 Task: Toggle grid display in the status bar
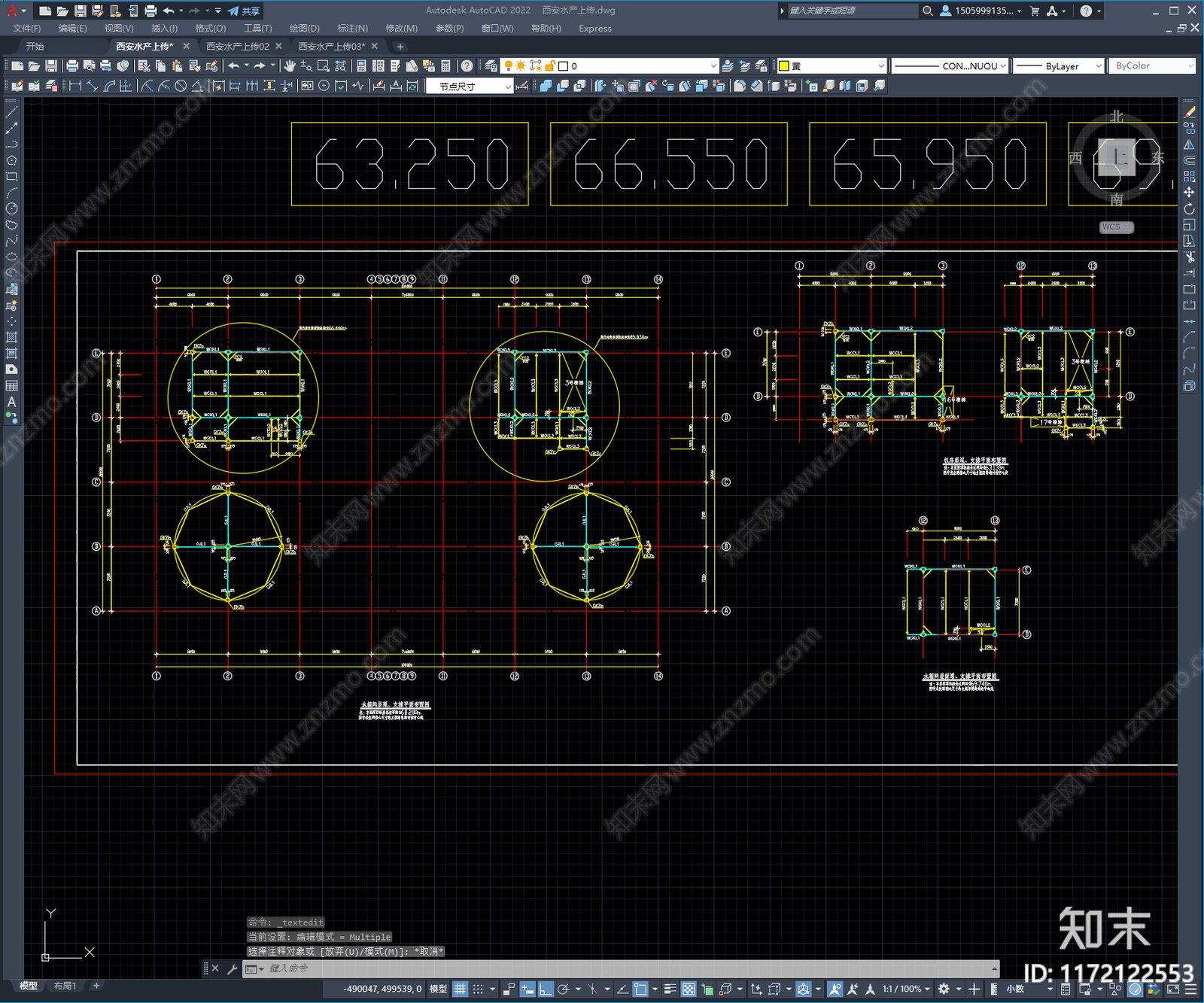coord(460,989)
